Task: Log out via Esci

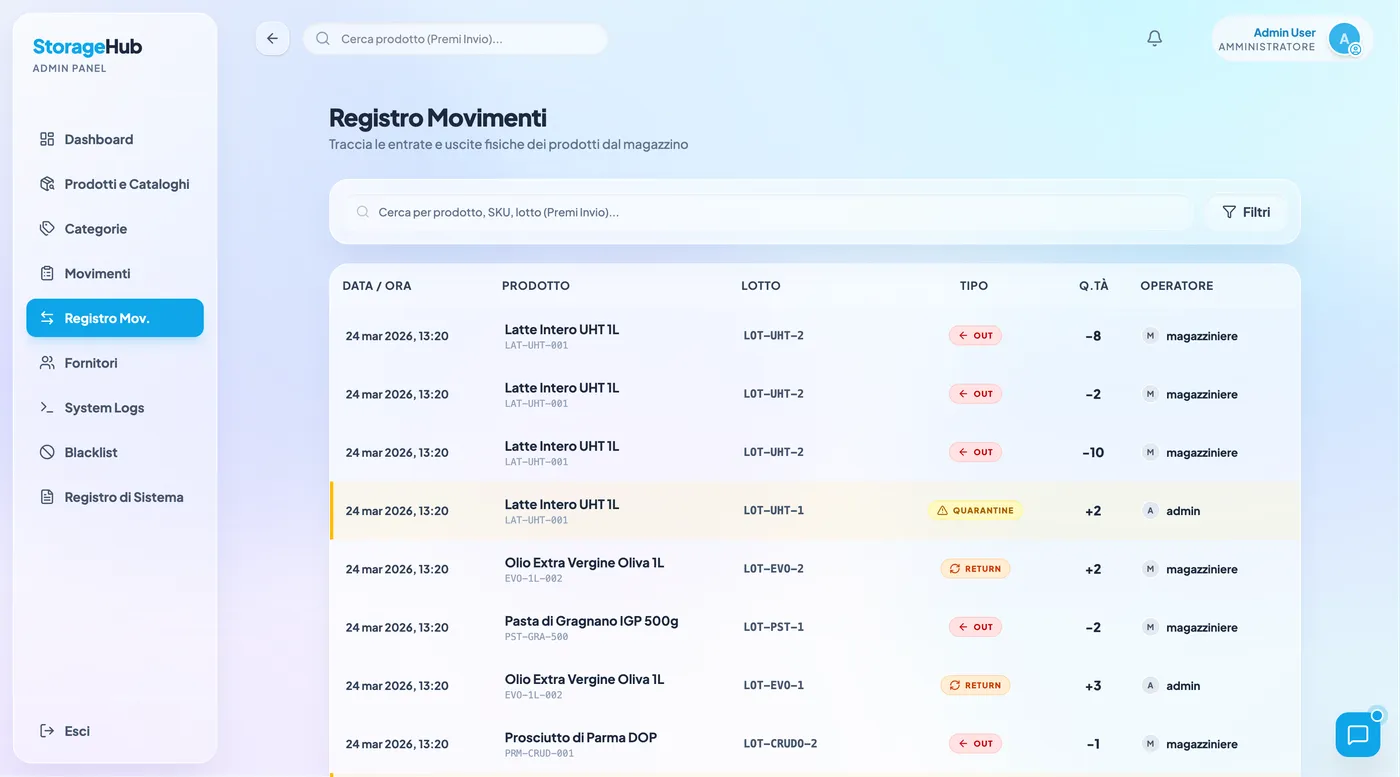Action: tap(115, 731)
